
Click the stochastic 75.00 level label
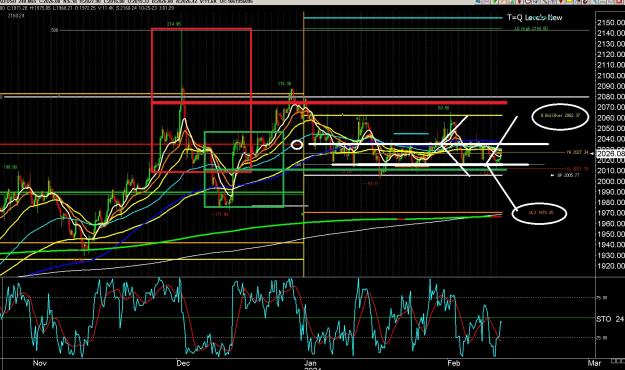pos(602,297)
